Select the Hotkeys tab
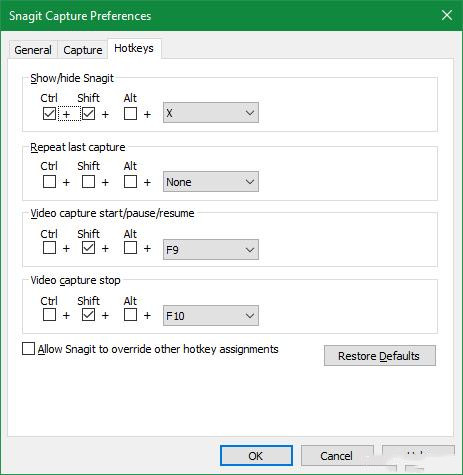Image resolution: width=463 pixels, height=475 pixels. tap(134, 49)
